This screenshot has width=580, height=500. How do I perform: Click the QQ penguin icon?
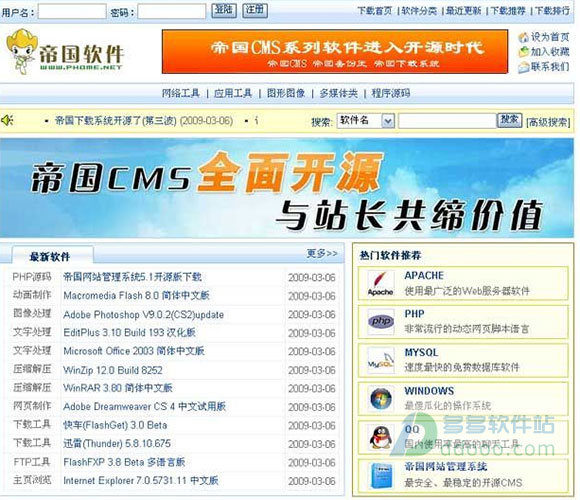coord(381,437)
